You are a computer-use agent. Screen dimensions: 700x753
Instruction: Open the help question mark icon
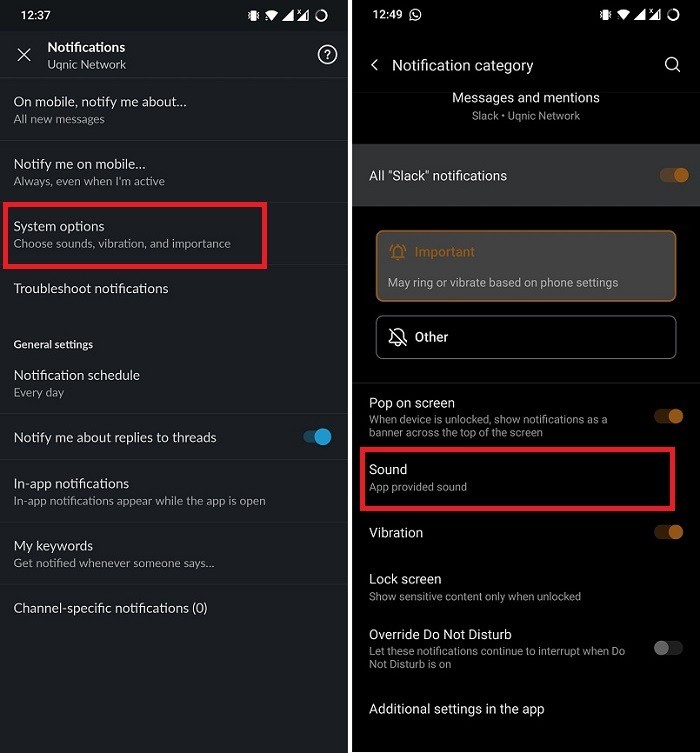[x=327, y=55]
